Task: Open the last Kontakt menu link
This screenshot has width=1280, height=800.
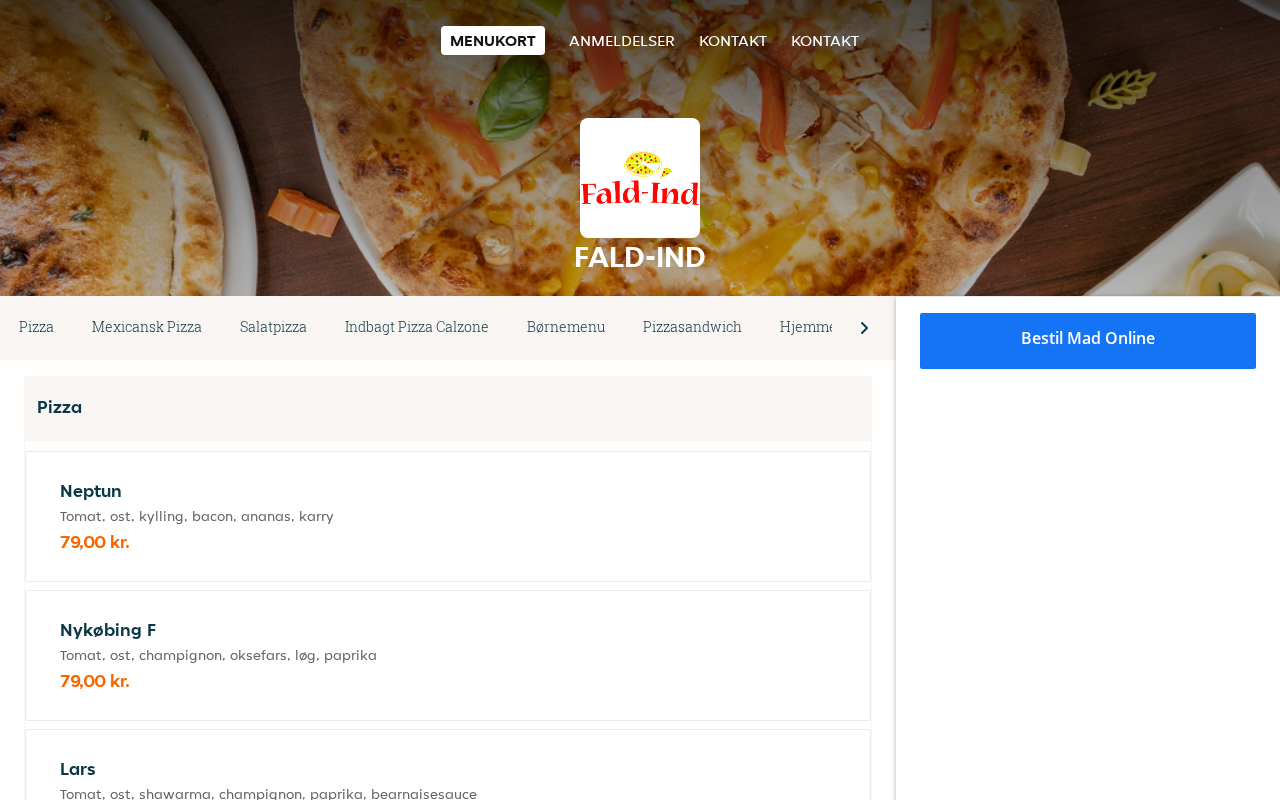Action: (825, 41)
